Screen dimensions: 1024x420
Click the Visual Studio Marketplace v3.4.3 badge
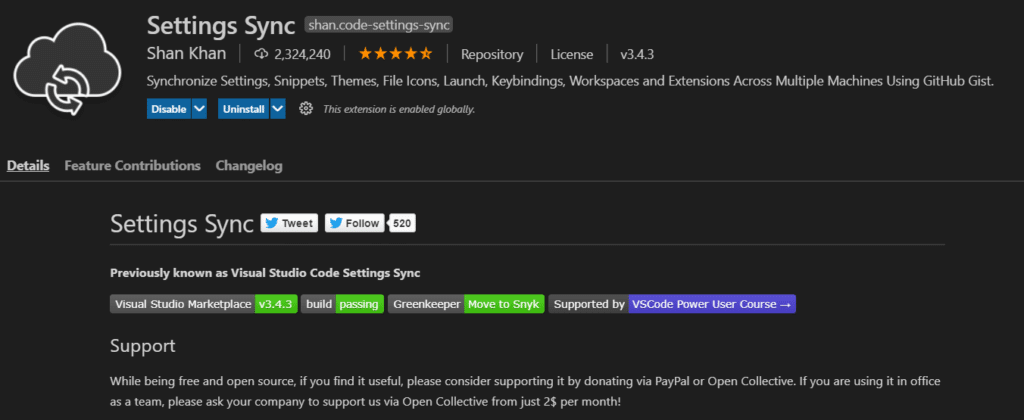pos(204,304)
